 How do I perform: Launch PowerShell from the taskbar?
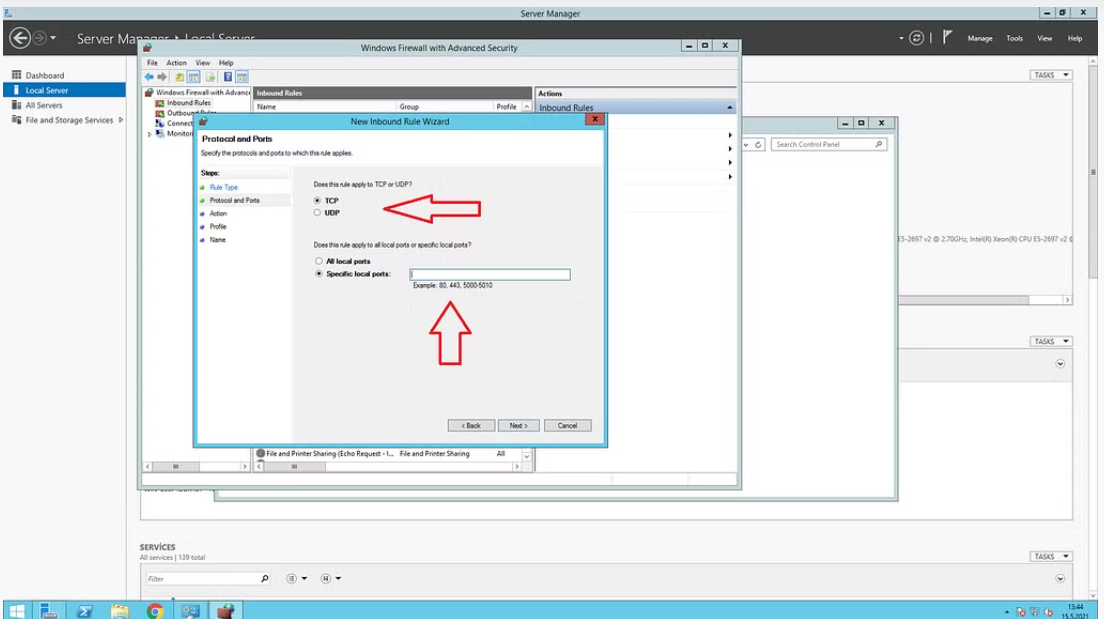click(84, 611)
